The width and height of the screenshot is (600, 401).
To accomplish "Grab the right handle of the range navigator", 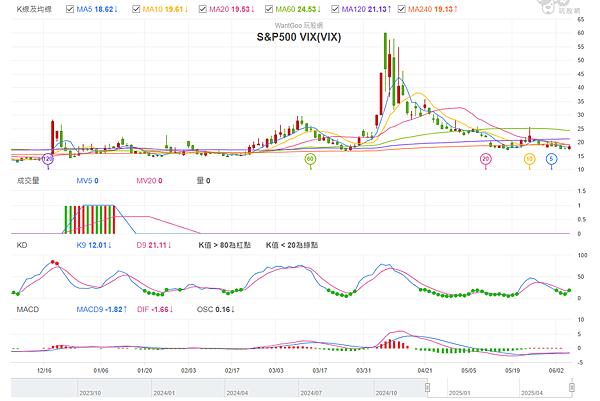I will tap(571, 388).
